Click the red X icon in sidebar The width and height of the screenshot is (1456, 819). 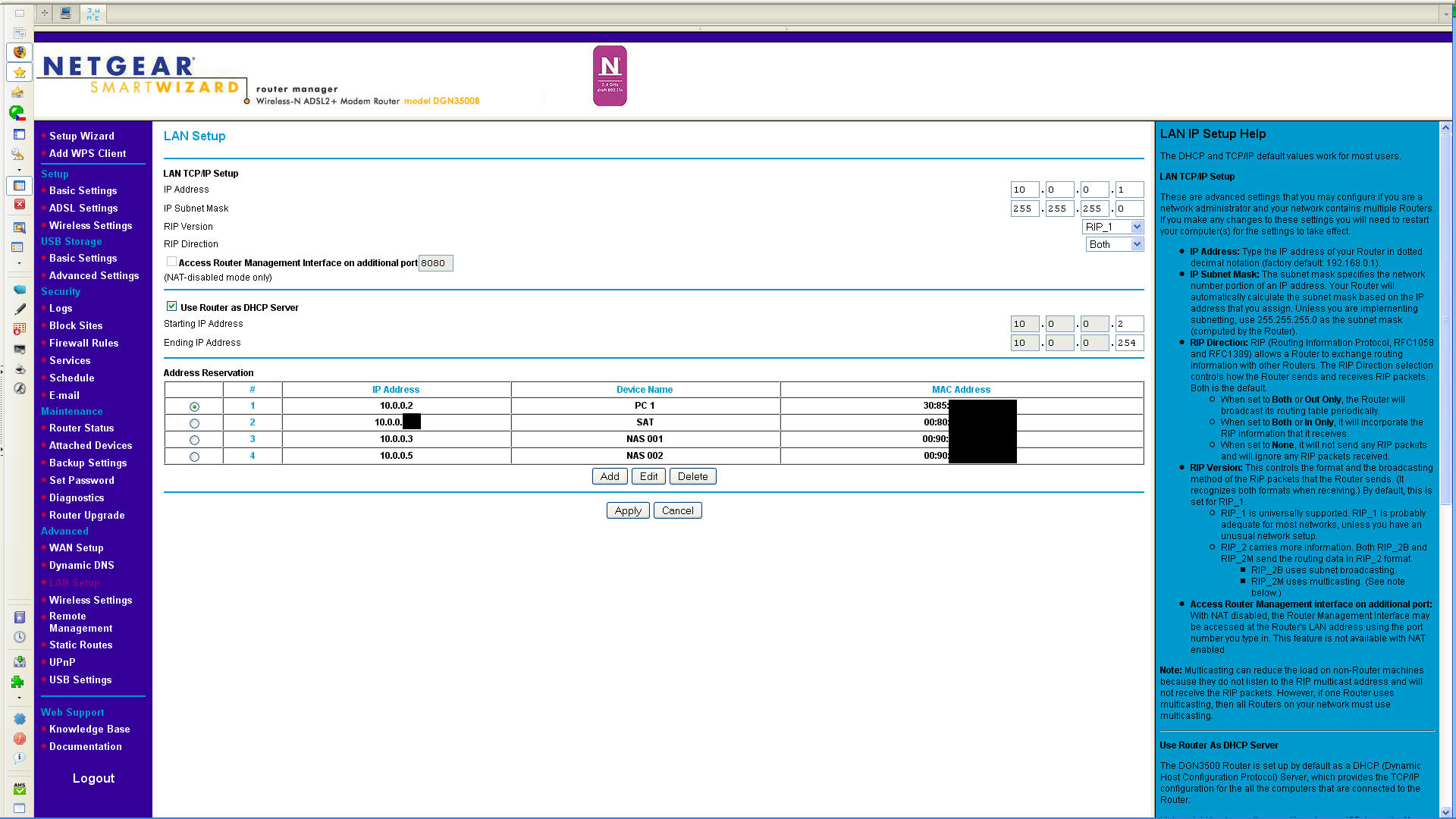tap(20, 204)
